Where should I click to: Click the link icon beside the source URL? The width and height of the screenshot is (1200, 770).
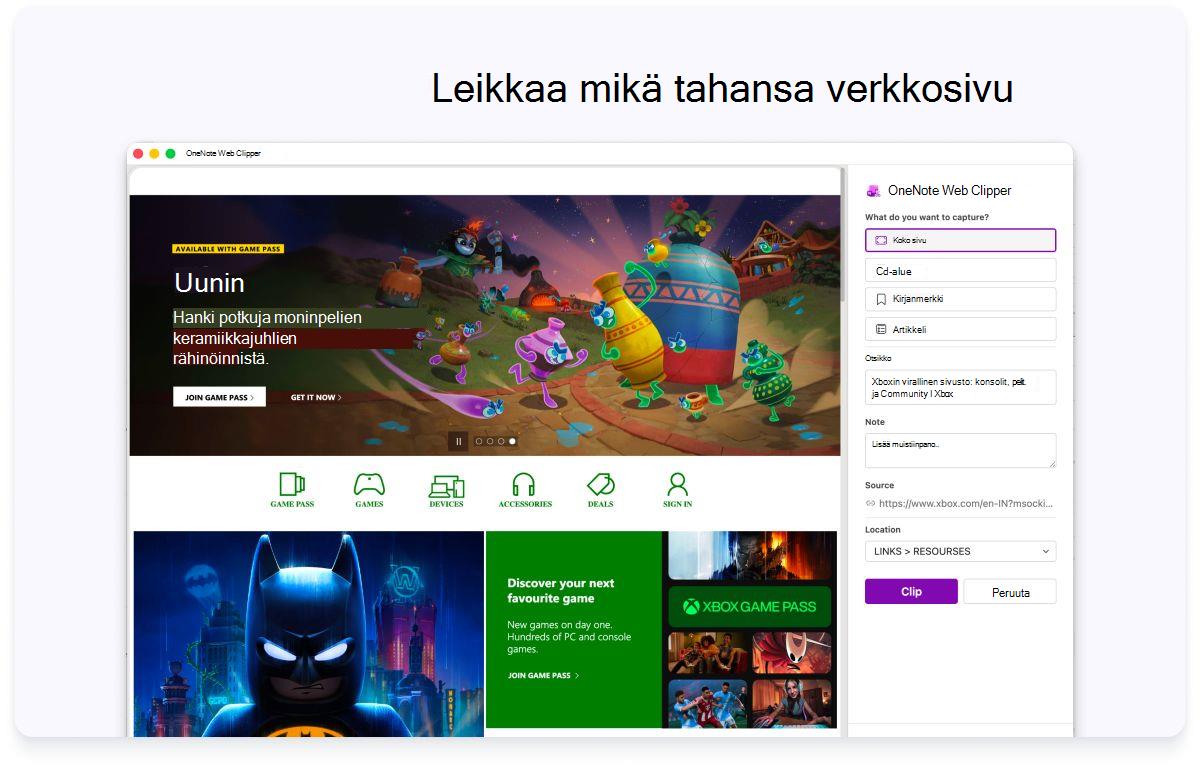[x=870, y=503]
